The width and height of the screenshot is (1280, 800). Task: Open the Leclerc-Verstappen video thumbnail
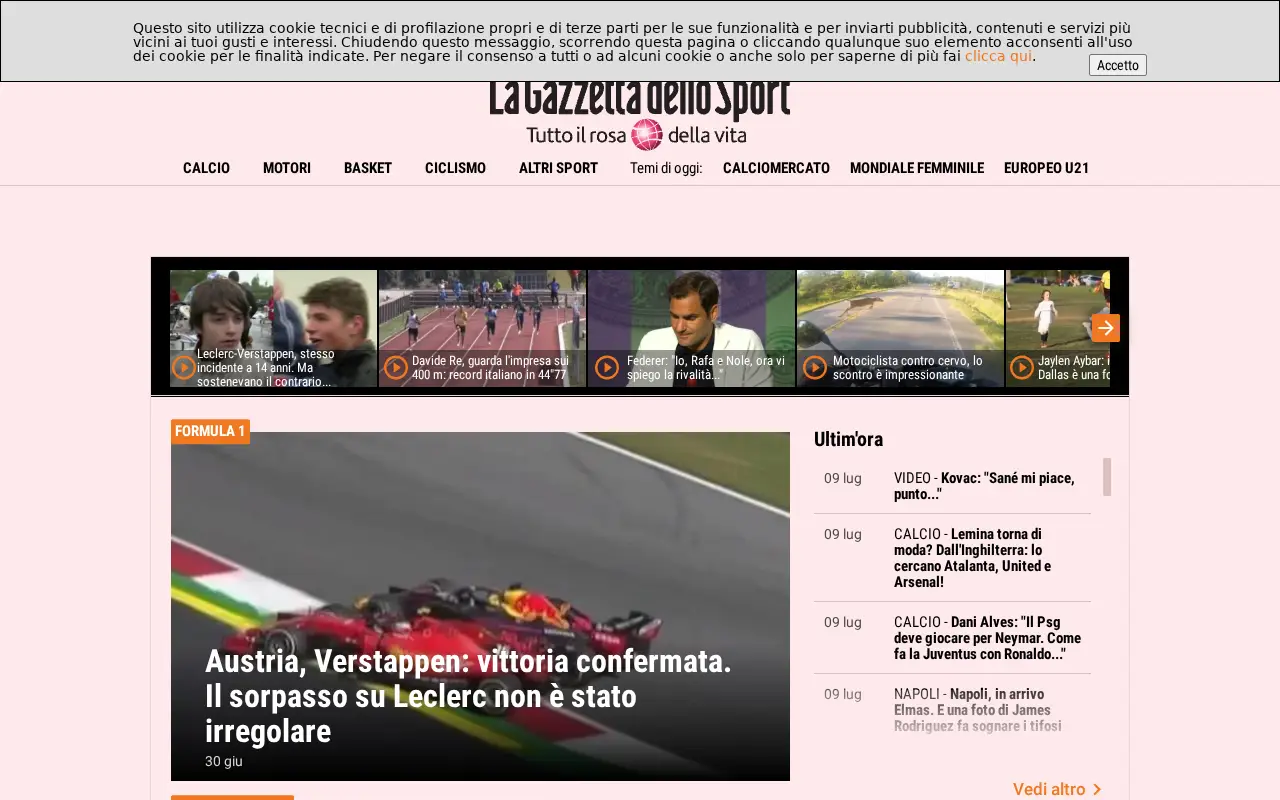273,328
